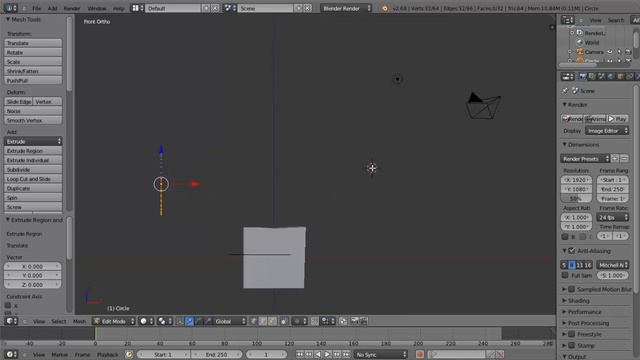Click the Translate button
This screenshot has width=640, height=360.
click(33, 43)
